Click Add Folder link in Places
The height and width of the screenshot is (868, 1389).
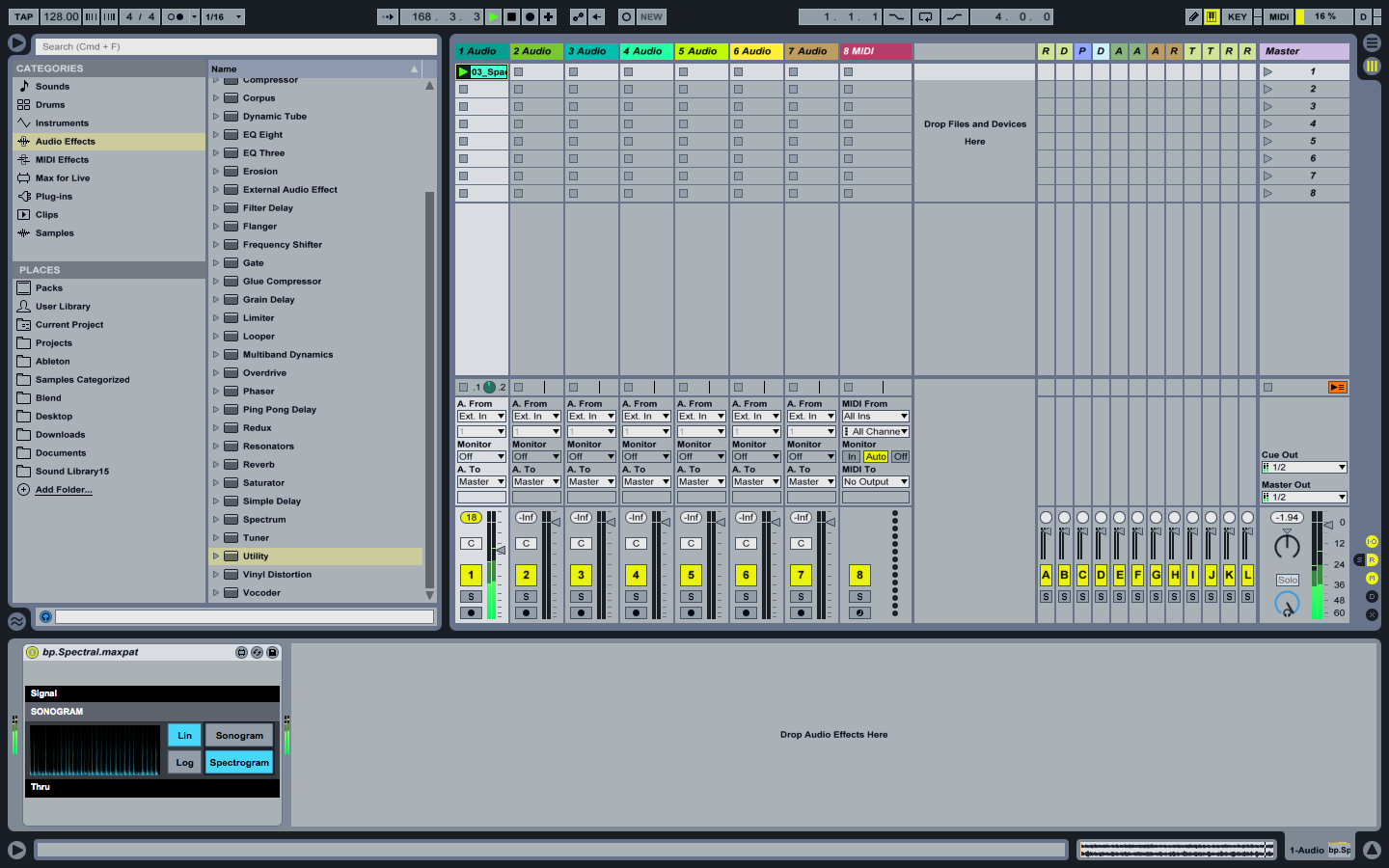coord(64,490)
